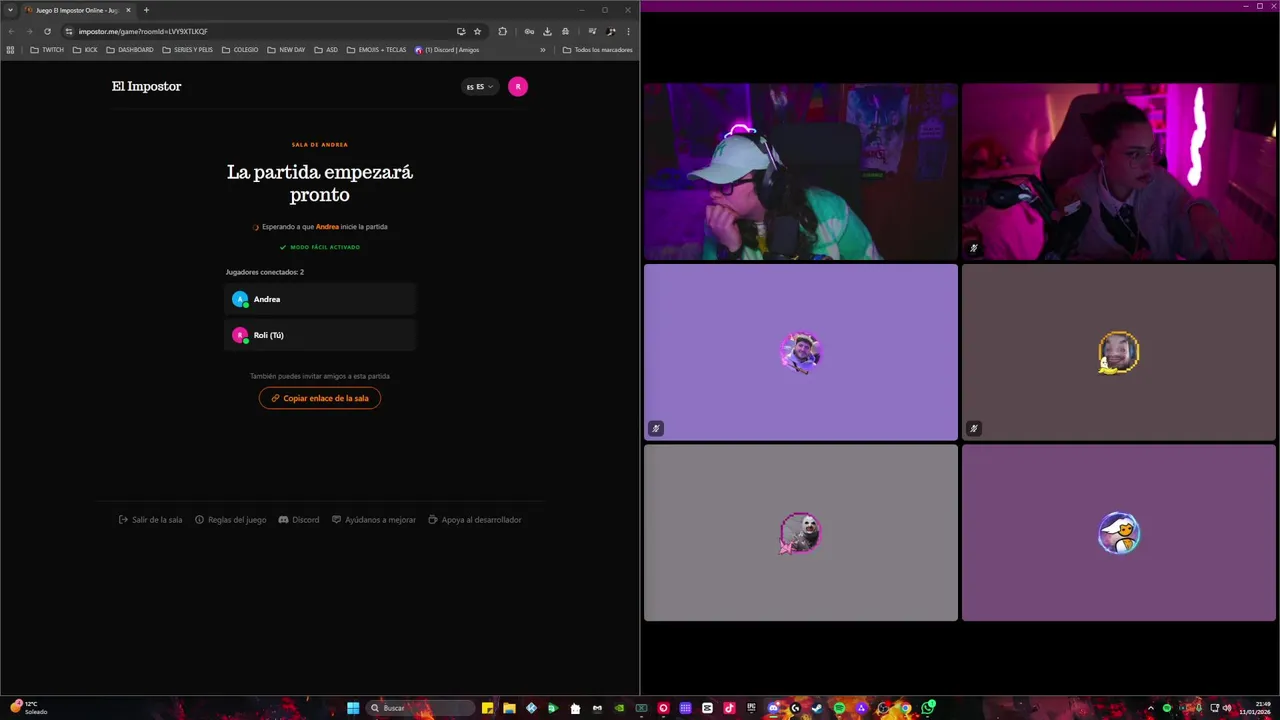Open the Epic Games taskbar icon
Screen dimensions: 1280x720
point(751,708)
